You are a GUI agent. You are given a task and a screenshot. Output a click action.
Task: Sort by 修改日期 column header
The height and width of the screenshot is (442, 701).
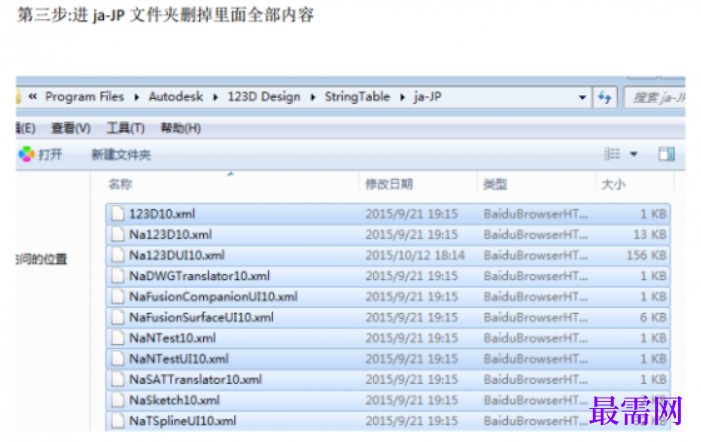[x=389, y=184]
